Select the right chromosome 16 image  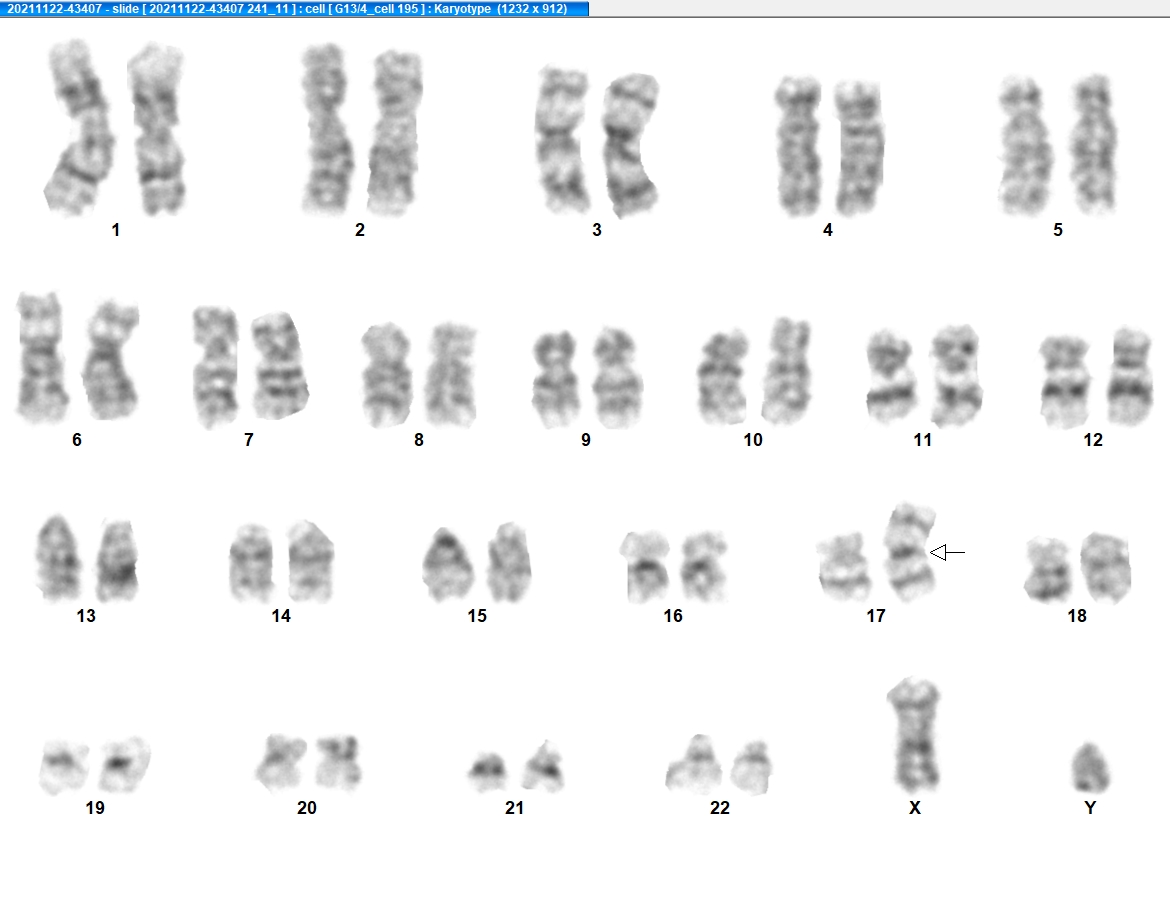pyautogui.click(x=704, y=567)
